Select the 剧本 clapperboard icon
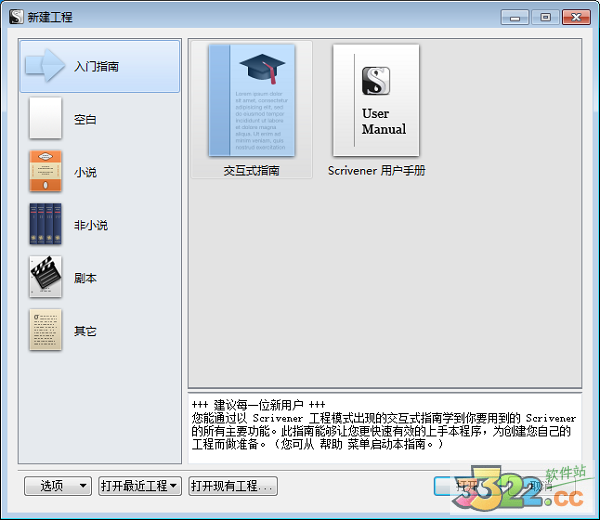600x520 pixels. pyautogui.click(x=45, y=278)
